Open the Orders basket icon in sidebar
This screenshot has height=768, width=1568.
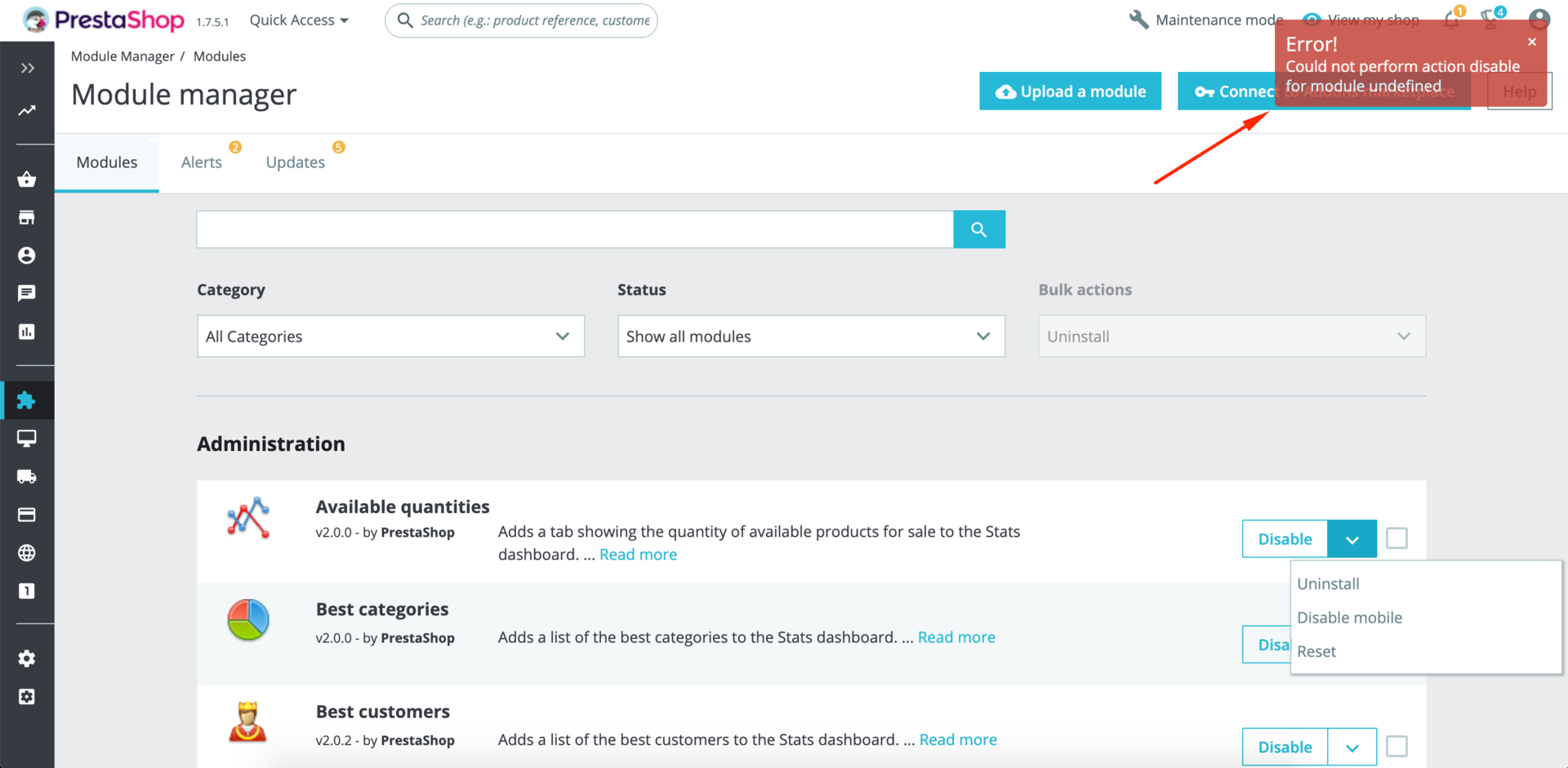(27, 180)
